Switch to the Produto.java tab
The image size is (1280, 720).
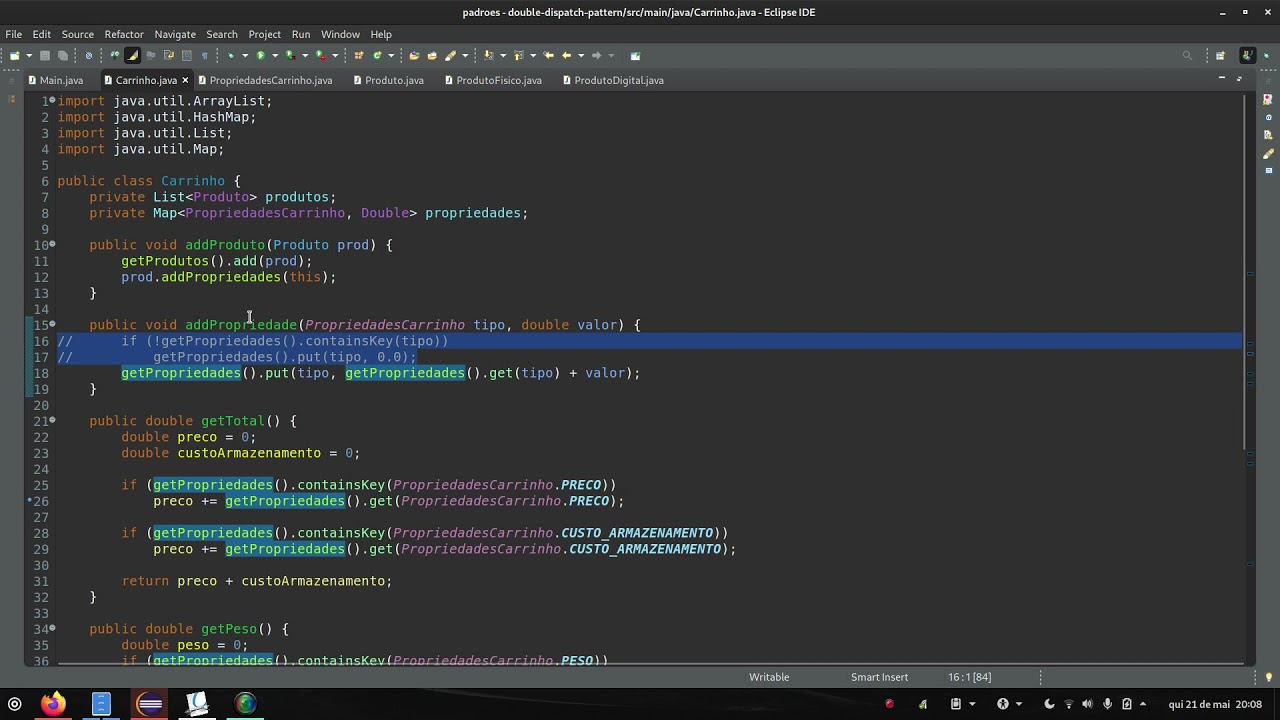pos(389,80)
